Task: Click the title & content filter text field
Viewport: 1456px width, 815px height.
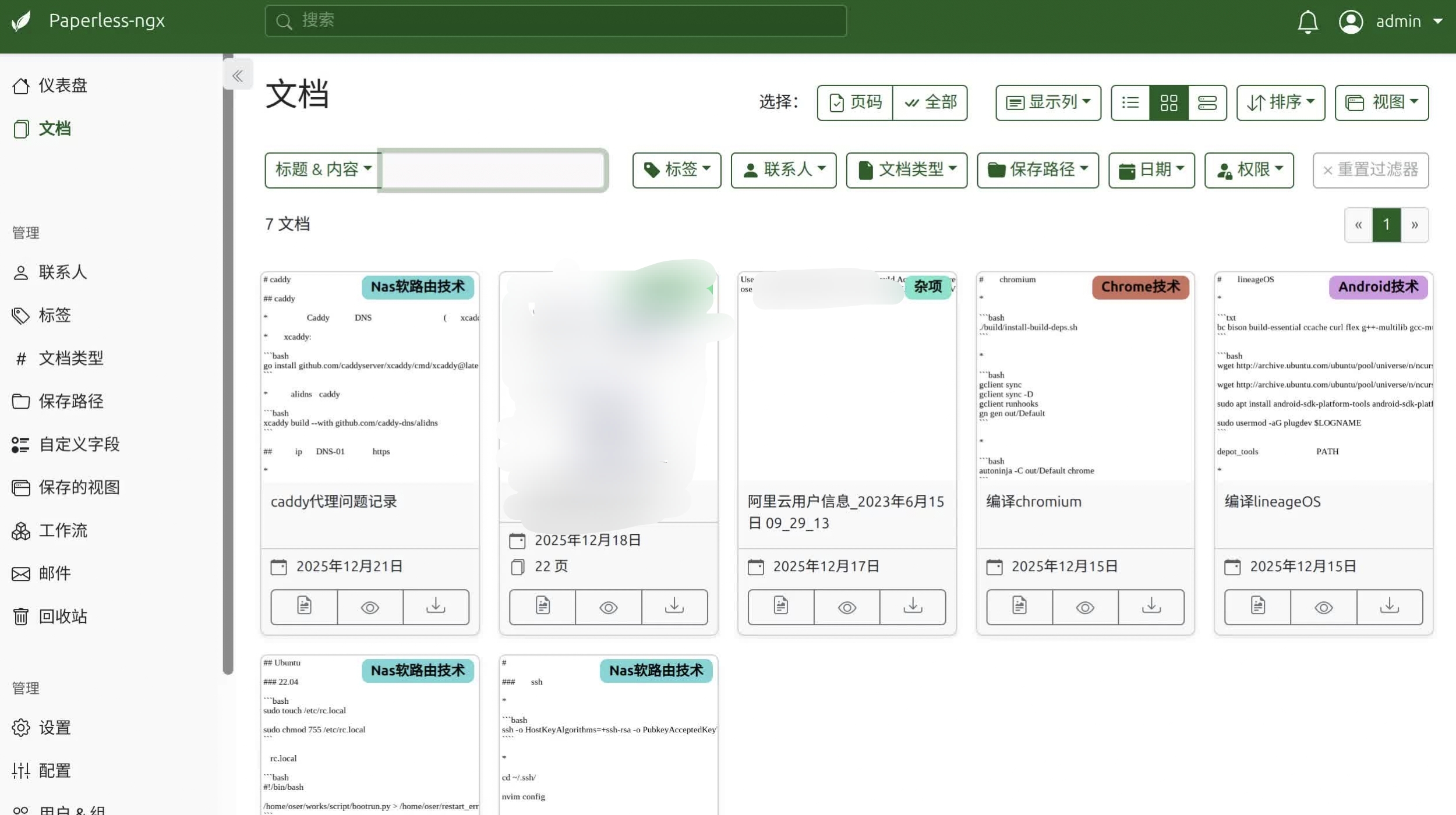Action: [493, 170]
